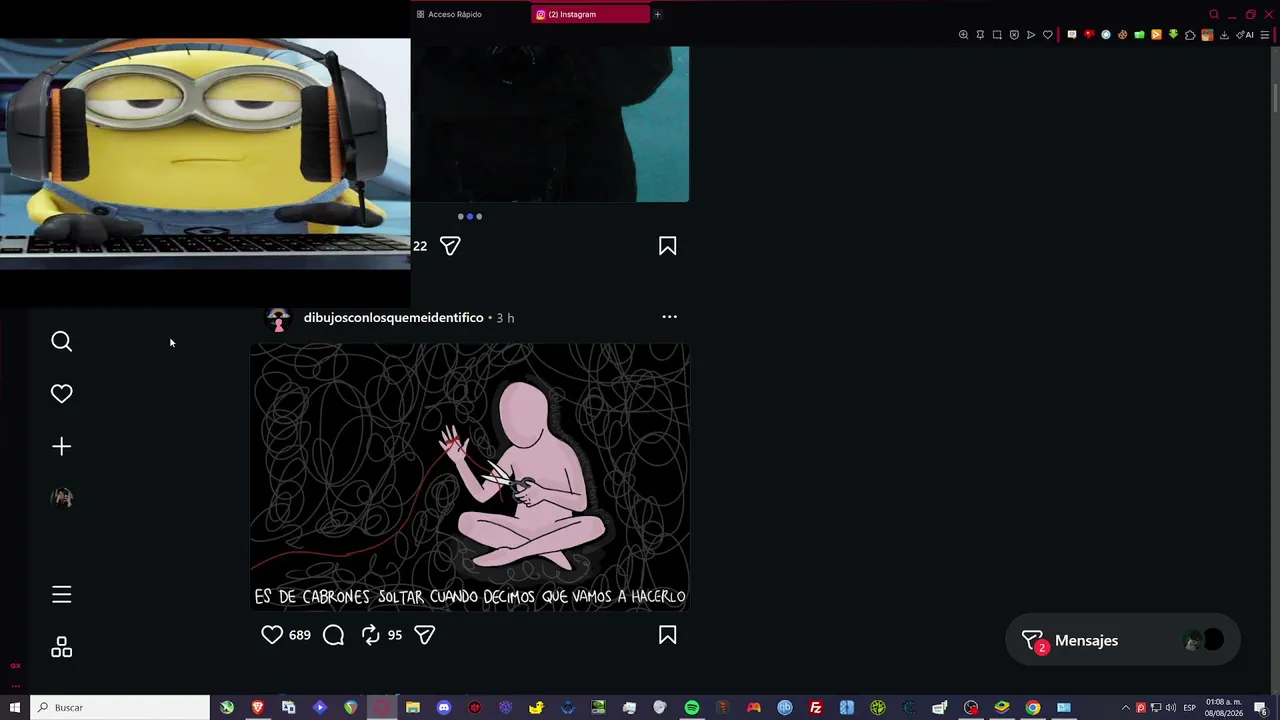Screen dimensions: 1280x720
Task: Open browser downloads icon
Action: 1224,35
